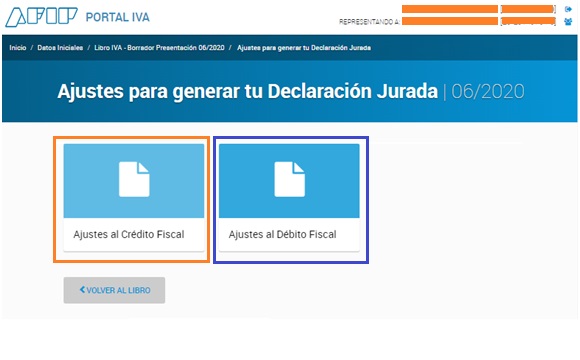Open Ajustes al Crédito Fiscal label
Viewport: 580px width, 360px height.
[129, 234]
